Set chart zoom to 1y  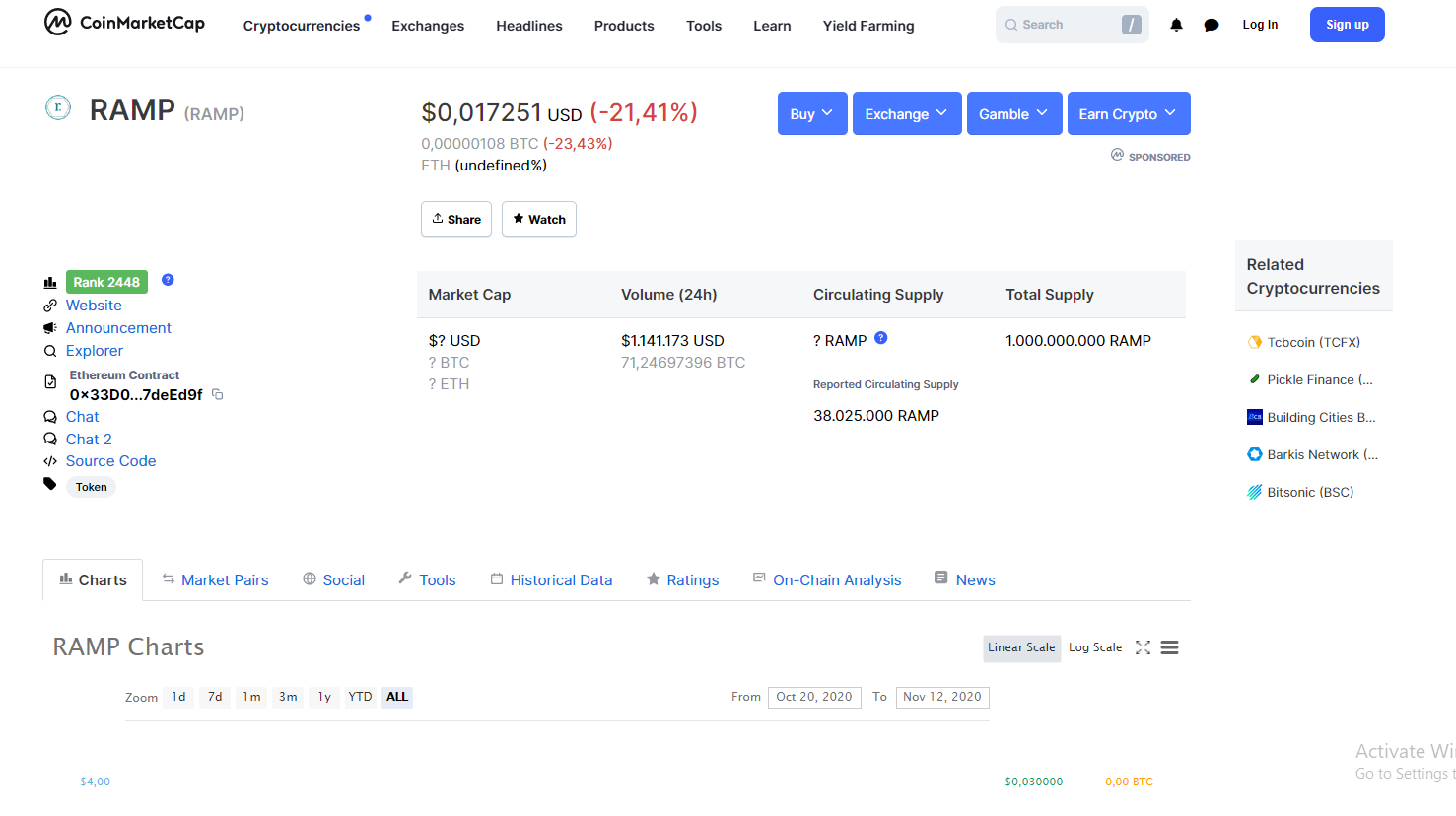point(324,697)
